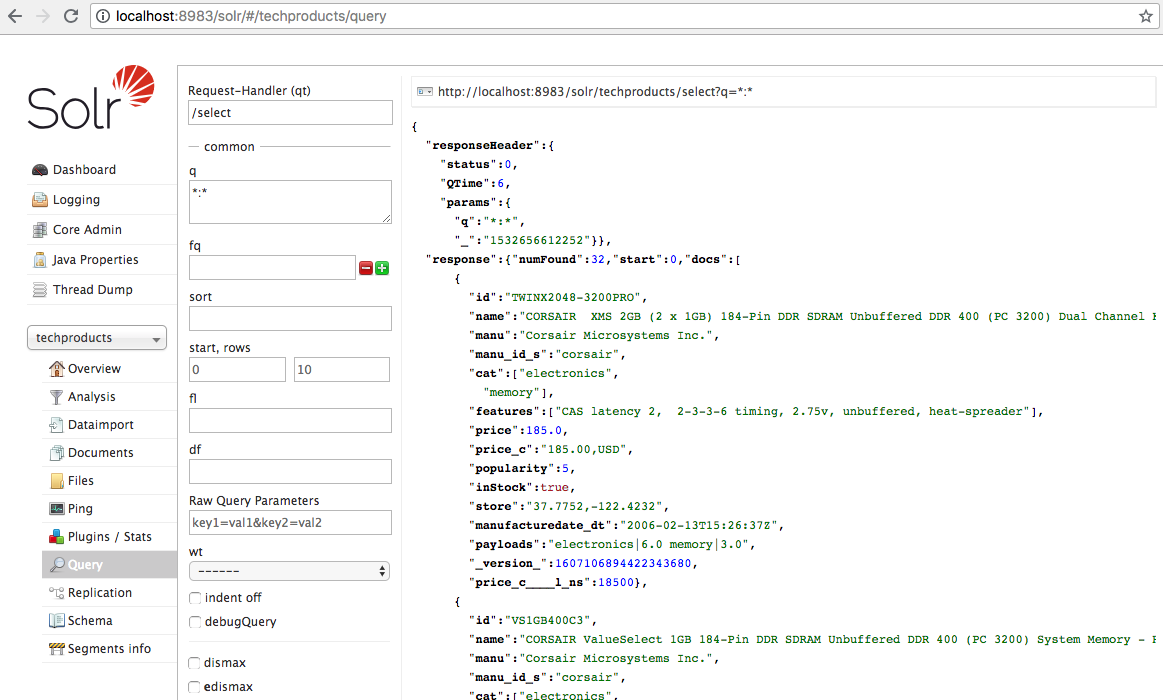Viewport: 1163px width, 700px height.
Task: Click the sort input field
Action: (x=290, y=319)
